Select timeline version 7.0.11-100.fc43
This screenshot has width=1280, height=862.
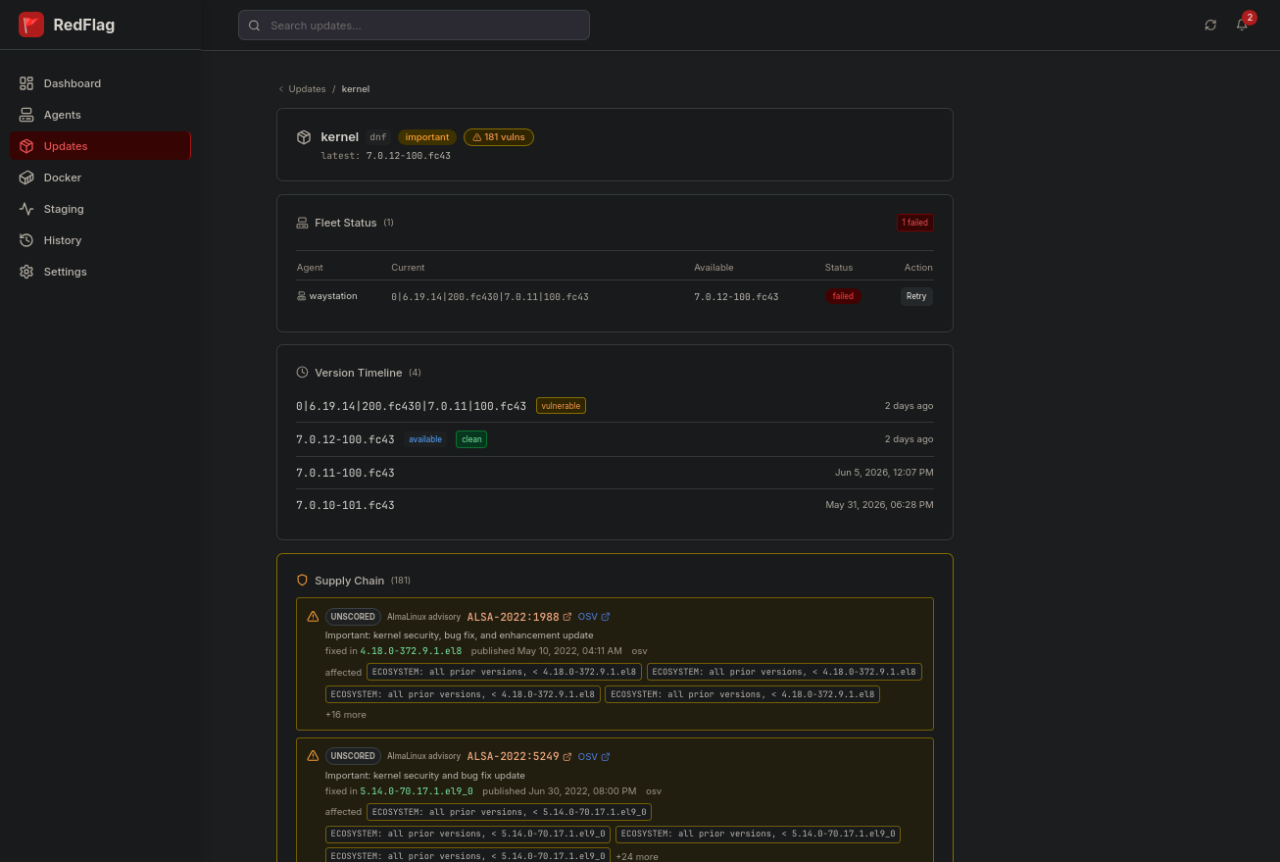(x=345, y=473)
